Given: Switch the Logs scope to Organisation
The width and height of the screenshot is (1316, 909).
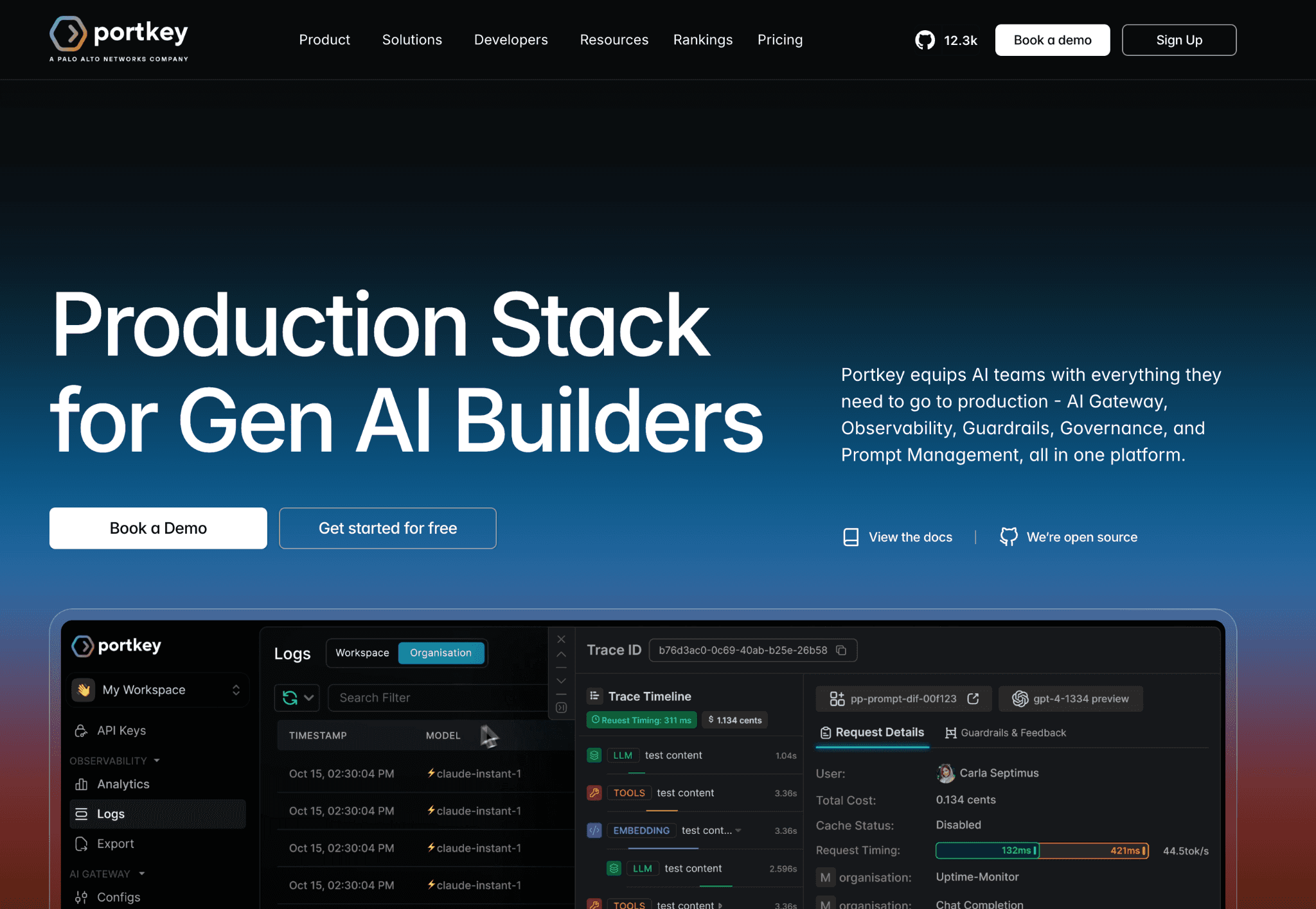Looking at the screenshot, I should 441,653.
